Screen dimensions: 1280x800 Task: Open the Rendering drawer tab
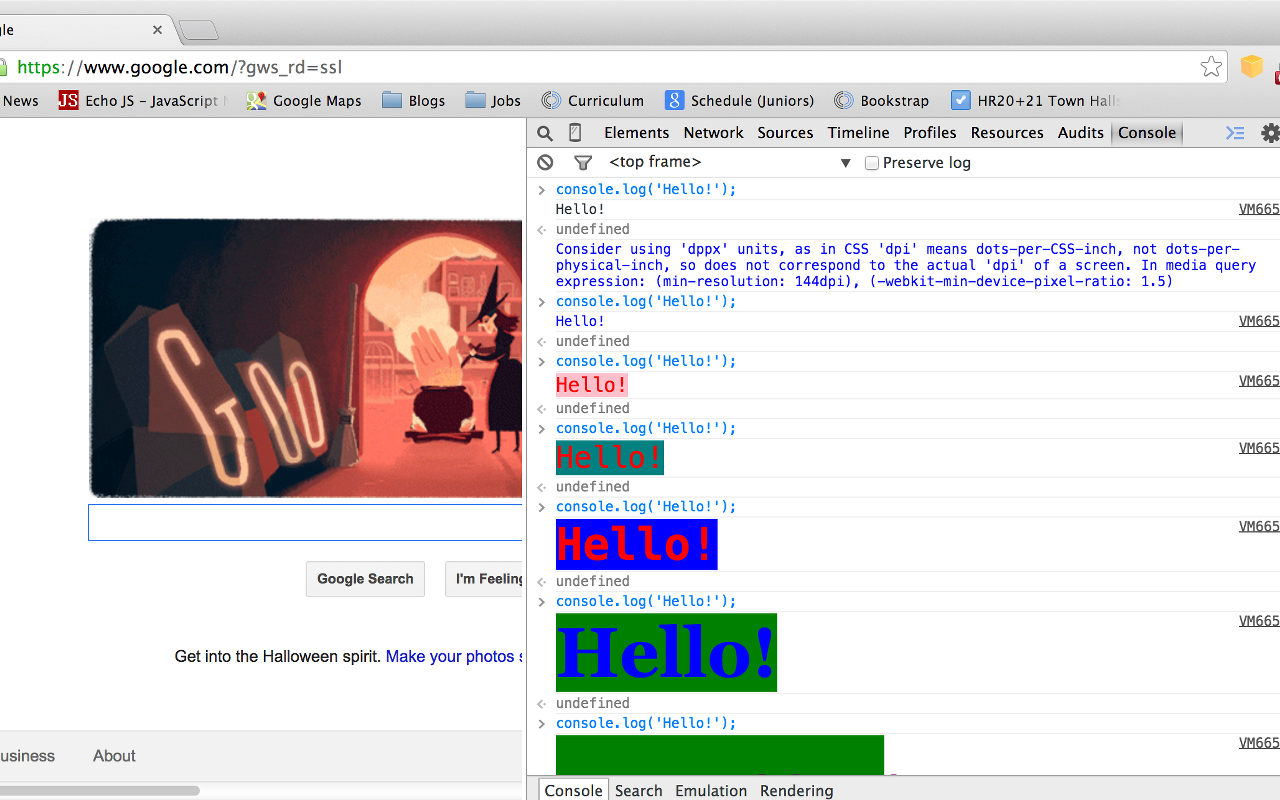click(796, 790)
